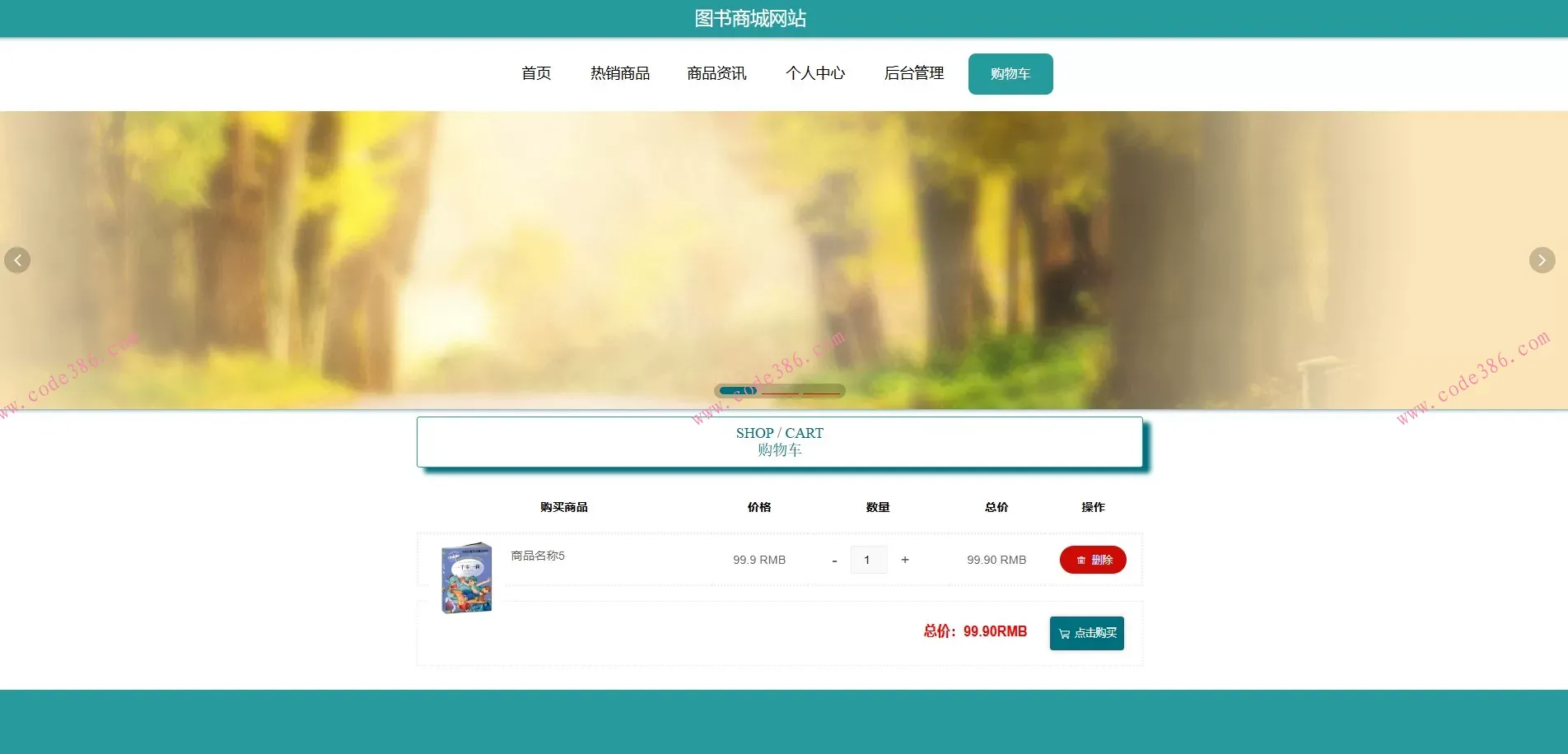Open 后台管理 admin management
Image resolution: width=1568 pixels, height=754 pixels.
[x=914, y=73]
